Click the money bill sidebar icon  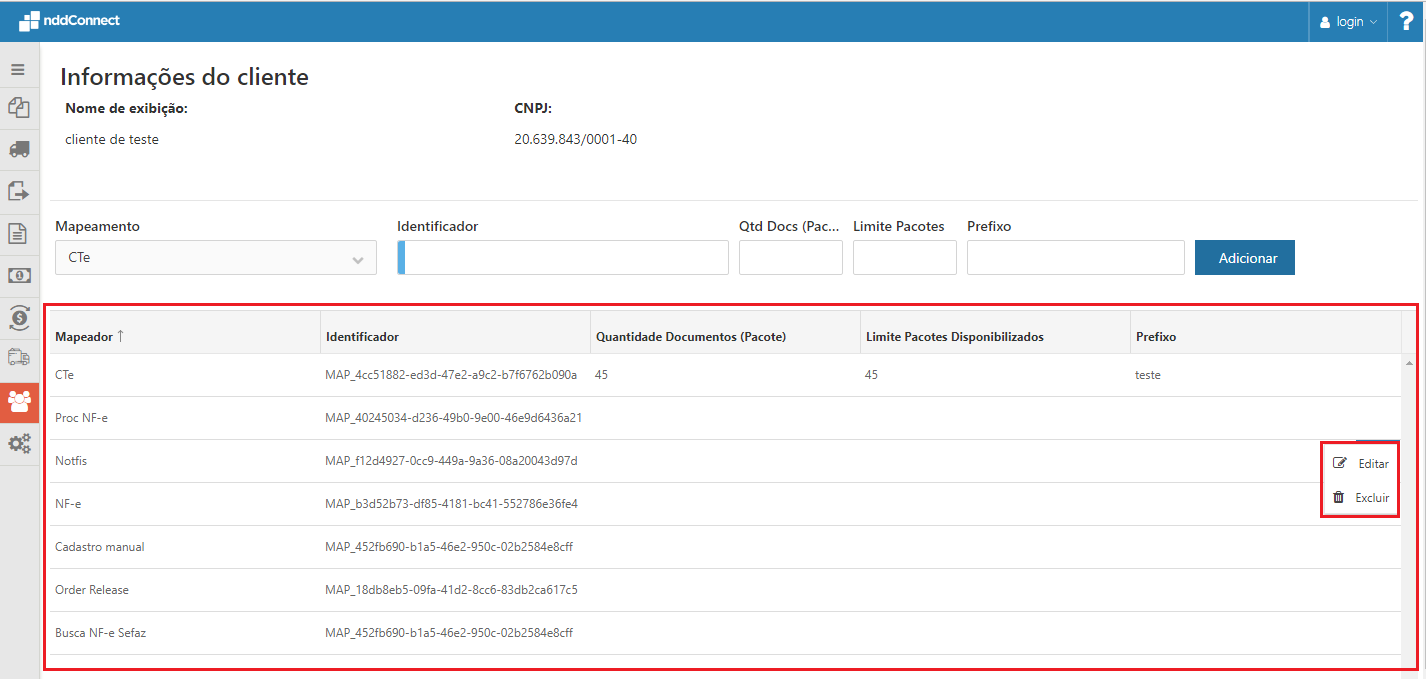point(19,275)
